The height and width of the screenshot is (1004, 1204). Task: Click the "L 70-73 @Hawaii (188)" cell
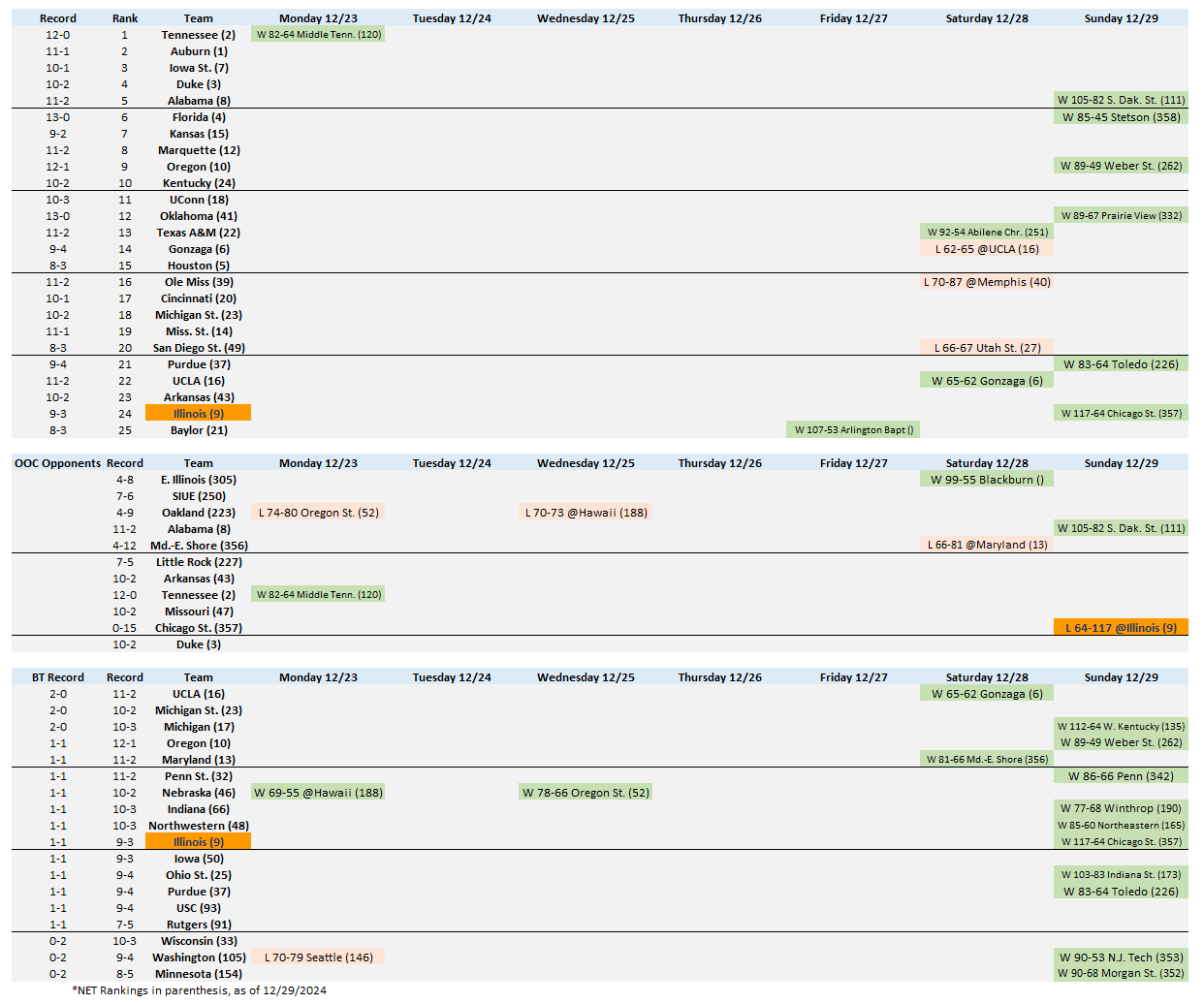tap(586, 513)
